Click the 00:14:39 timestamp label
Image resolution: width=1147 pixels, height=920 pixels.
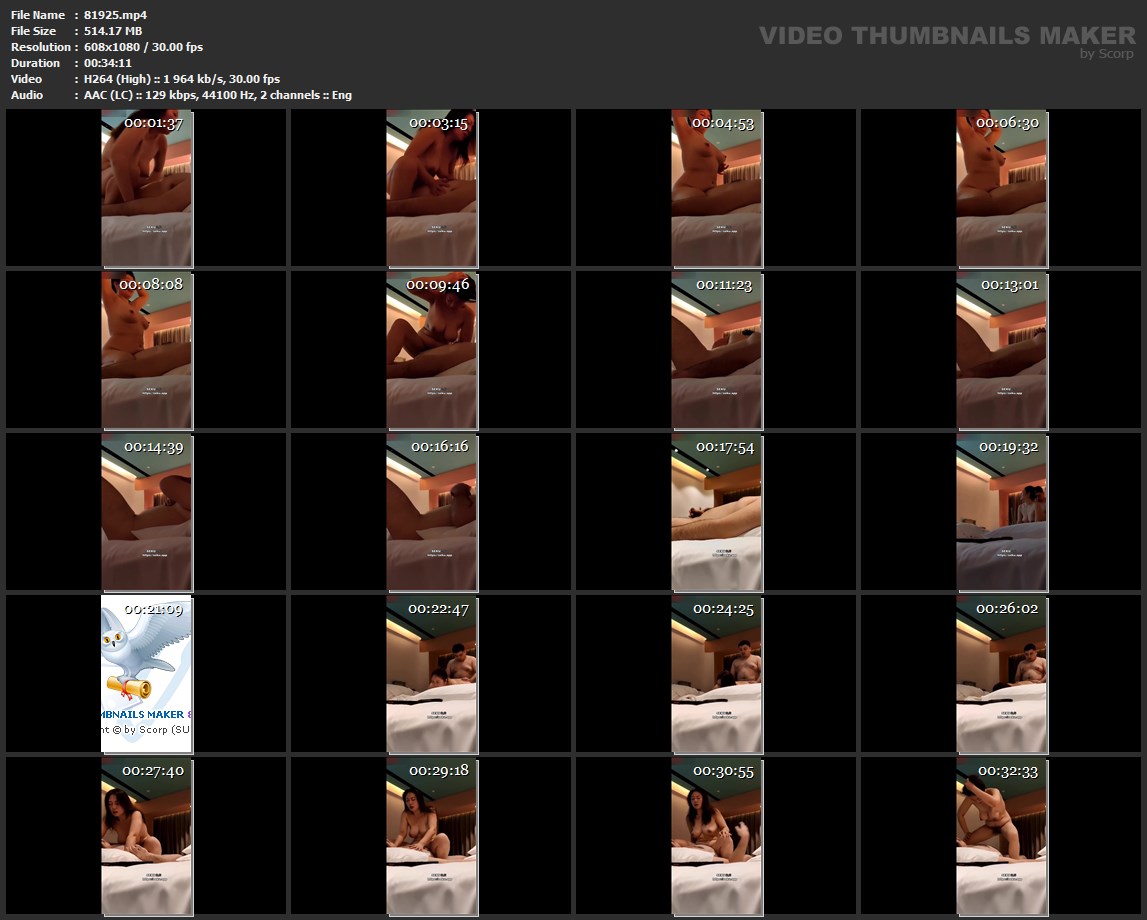(x=153, y=446)
